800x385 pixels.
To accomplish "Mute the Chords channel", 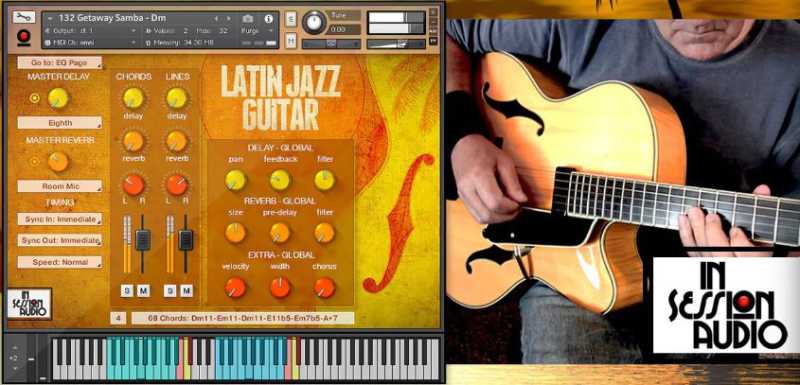I will [143, 291].
